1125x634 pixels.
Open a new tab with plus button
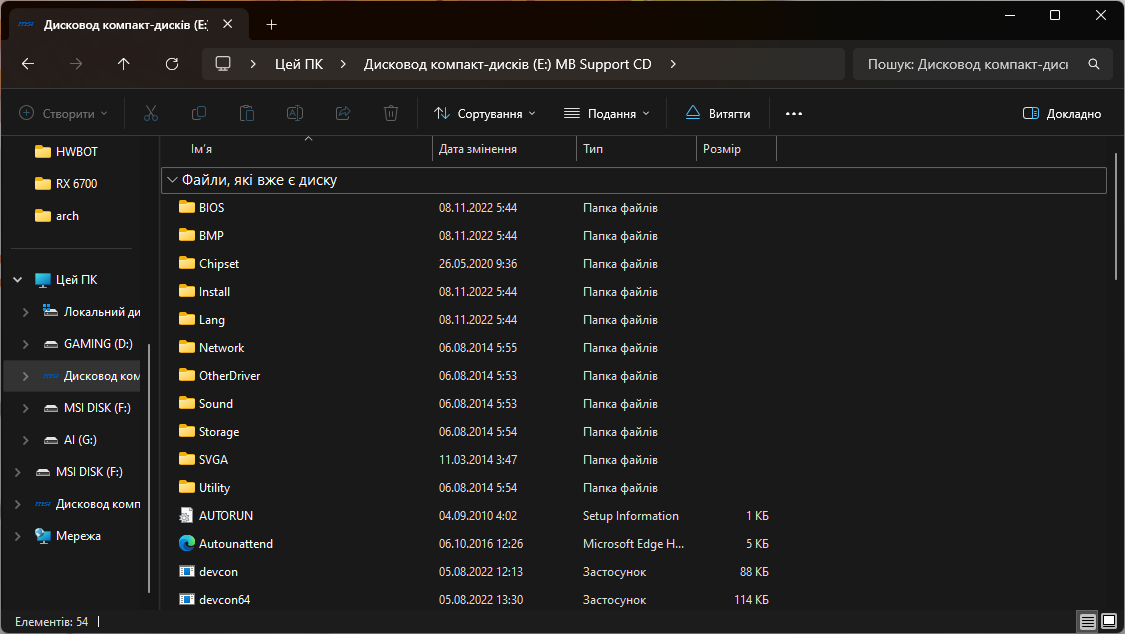[271, 25]
